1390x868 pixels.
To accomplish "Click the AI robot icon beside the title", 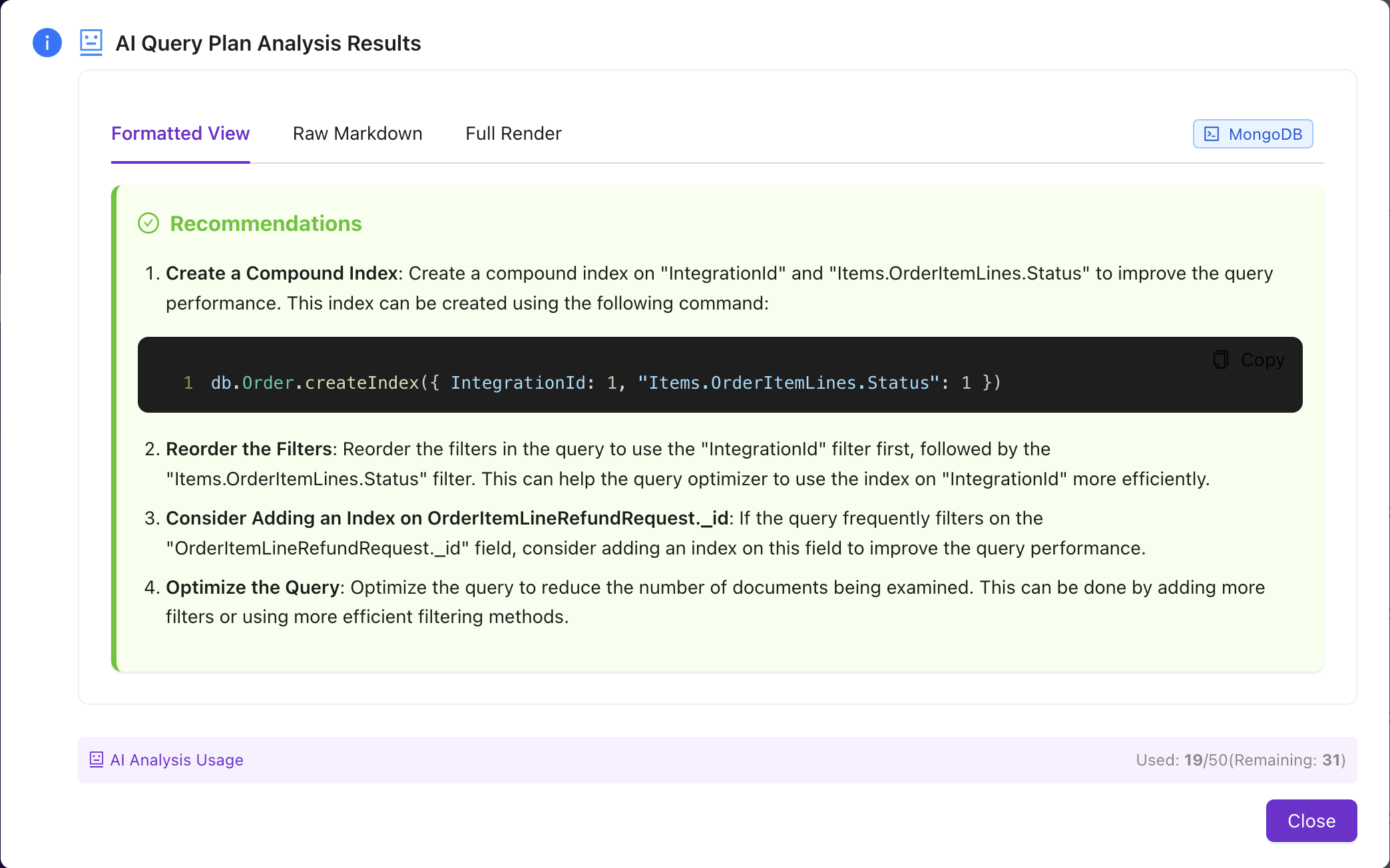I will click(x=91, y=41).
